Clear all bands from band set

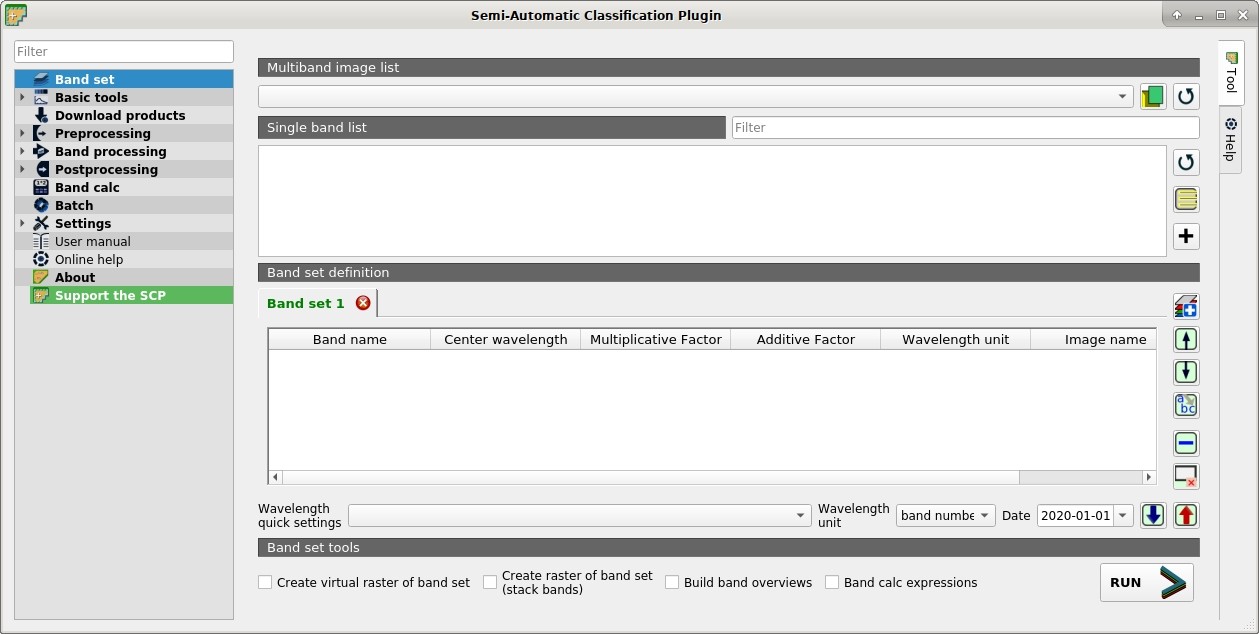click(x=1186, y=476)
